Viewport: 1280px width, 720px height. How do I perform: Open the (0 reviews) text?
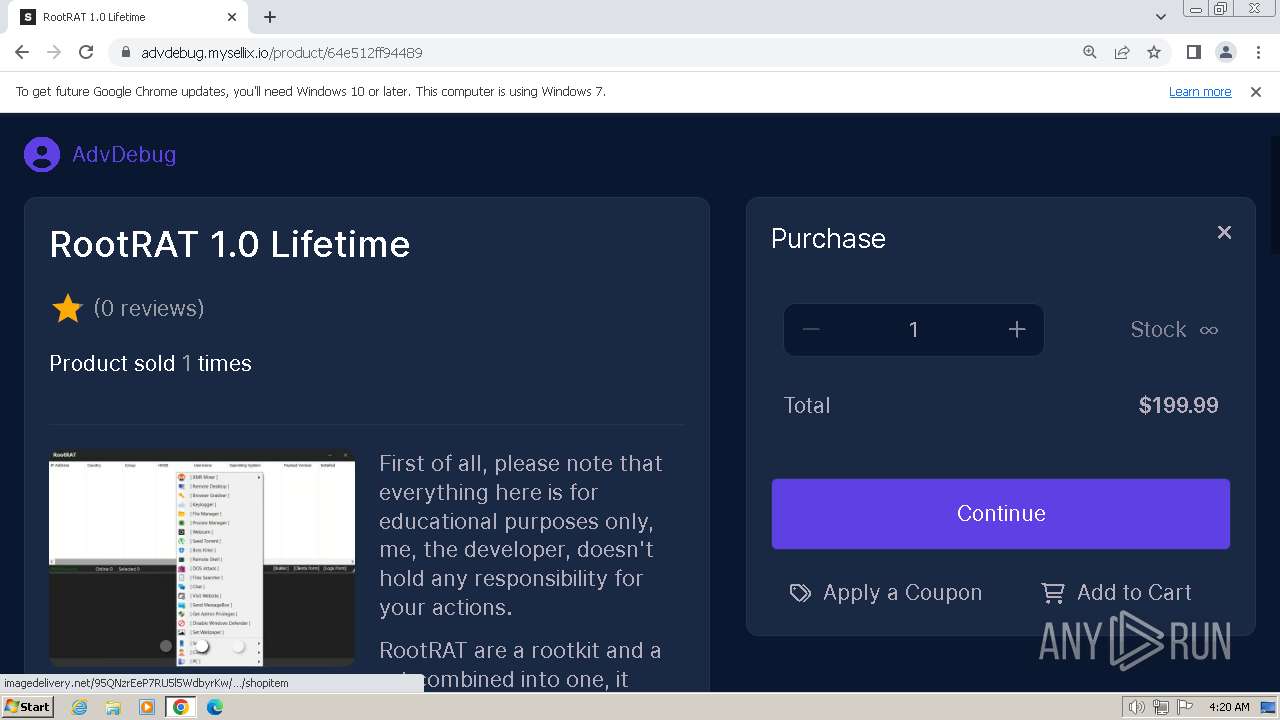(x=149, y=308)
